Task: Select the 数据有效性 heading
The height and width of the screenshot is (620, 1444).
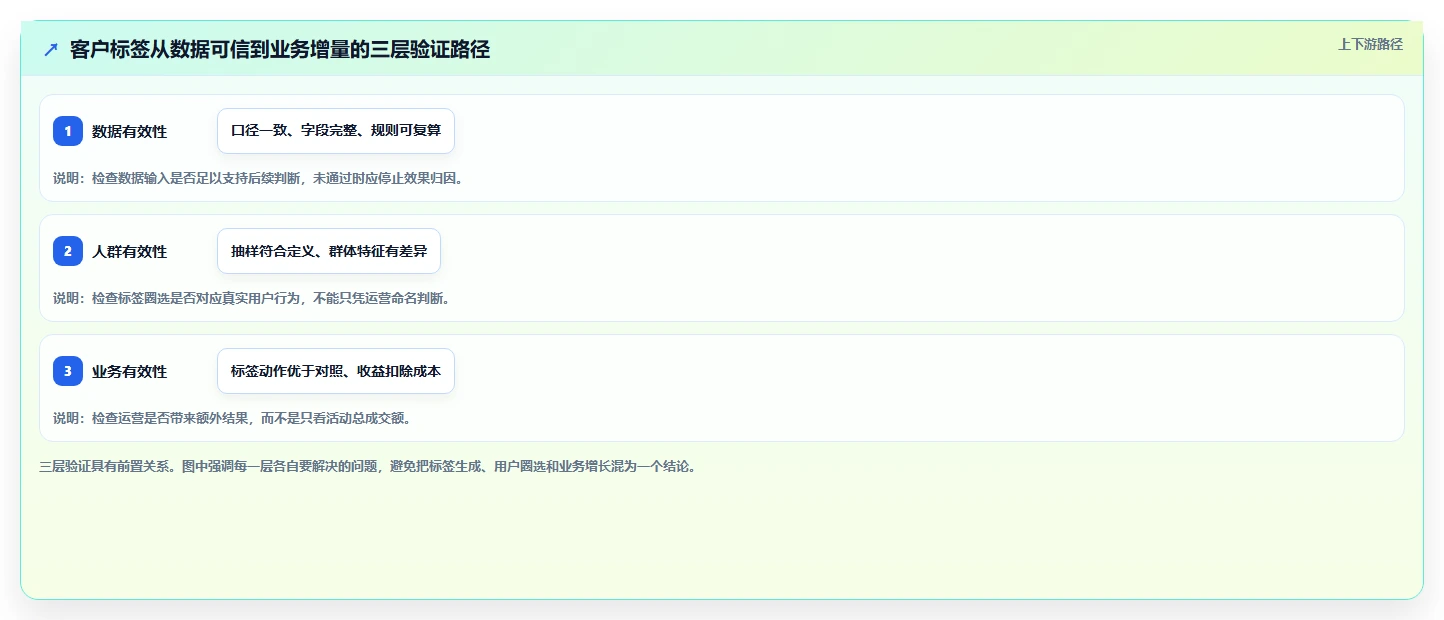Action: click(x=129, y=131)
